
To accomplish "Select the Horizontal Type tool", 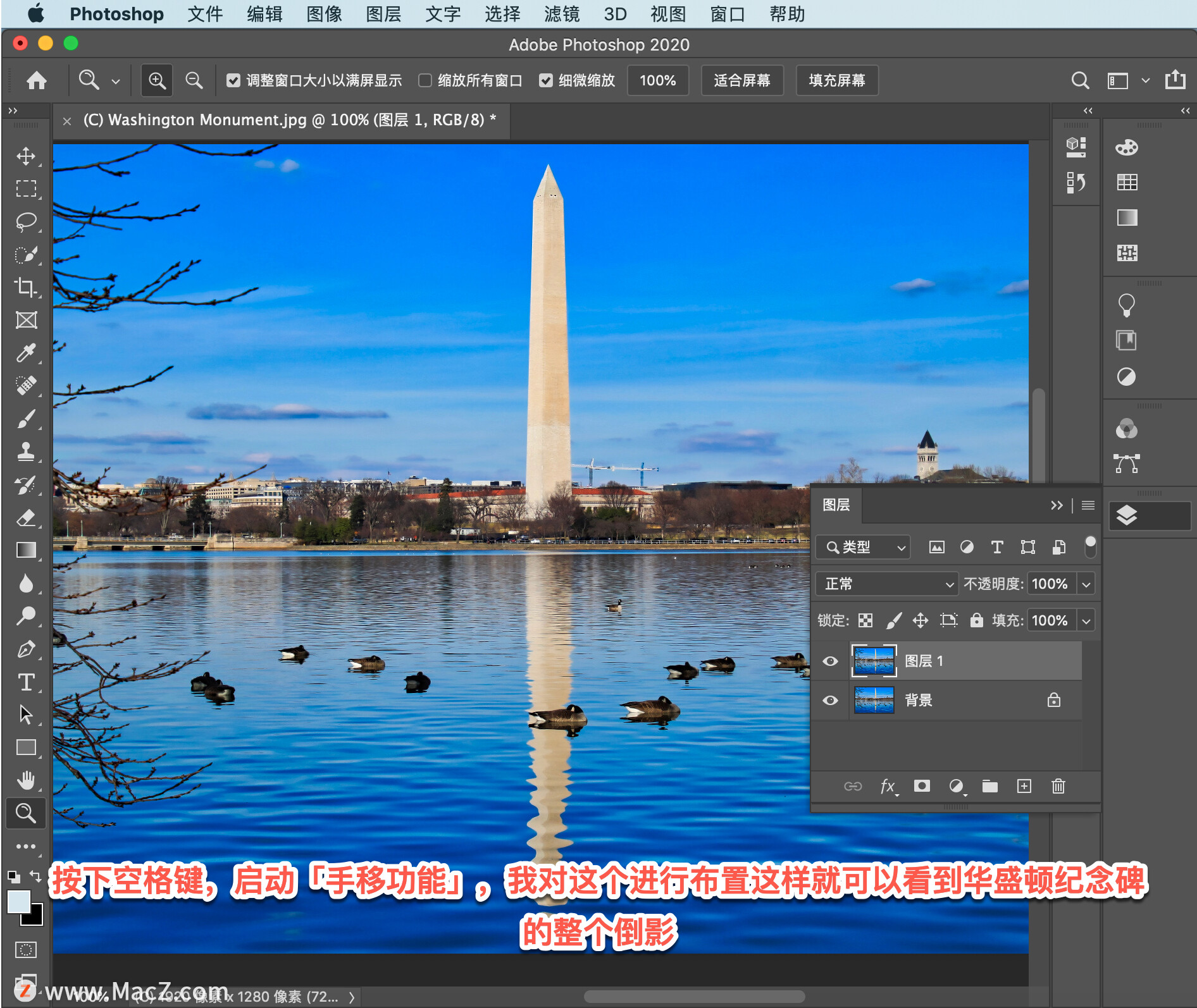I will 26,682.
